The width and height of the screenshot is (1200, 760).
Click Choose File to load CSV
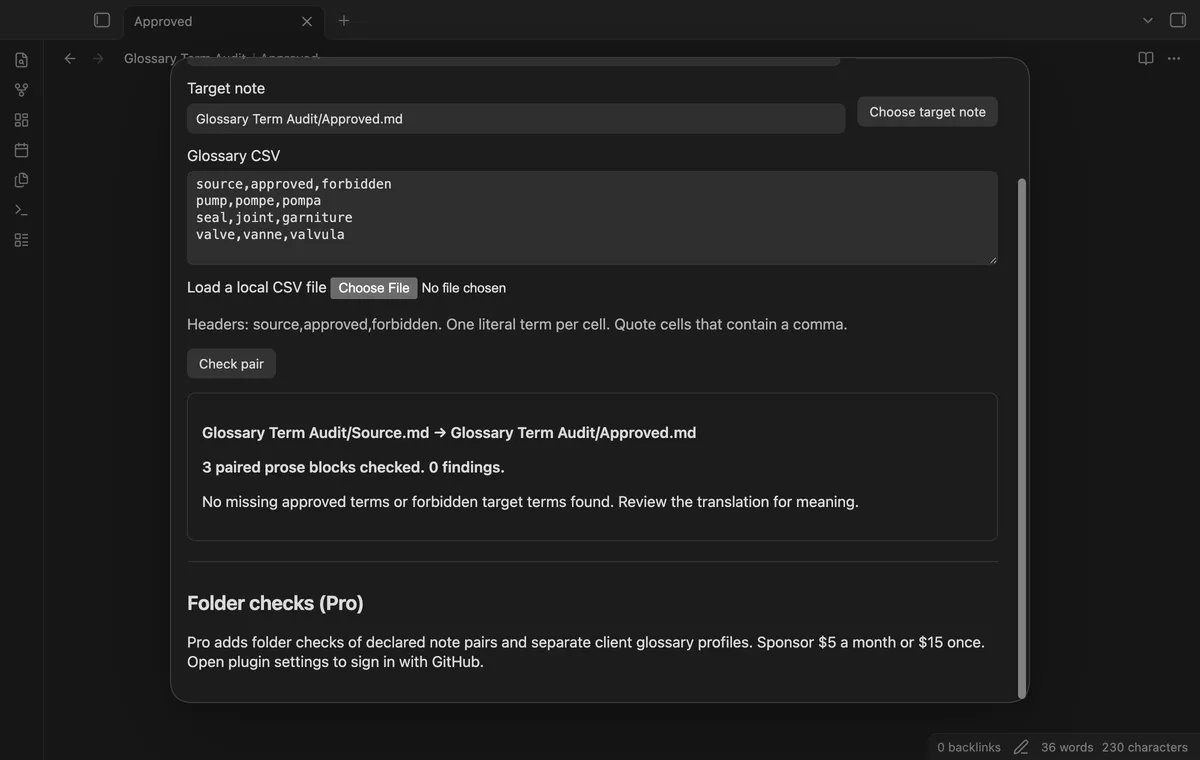click(374, 288)
